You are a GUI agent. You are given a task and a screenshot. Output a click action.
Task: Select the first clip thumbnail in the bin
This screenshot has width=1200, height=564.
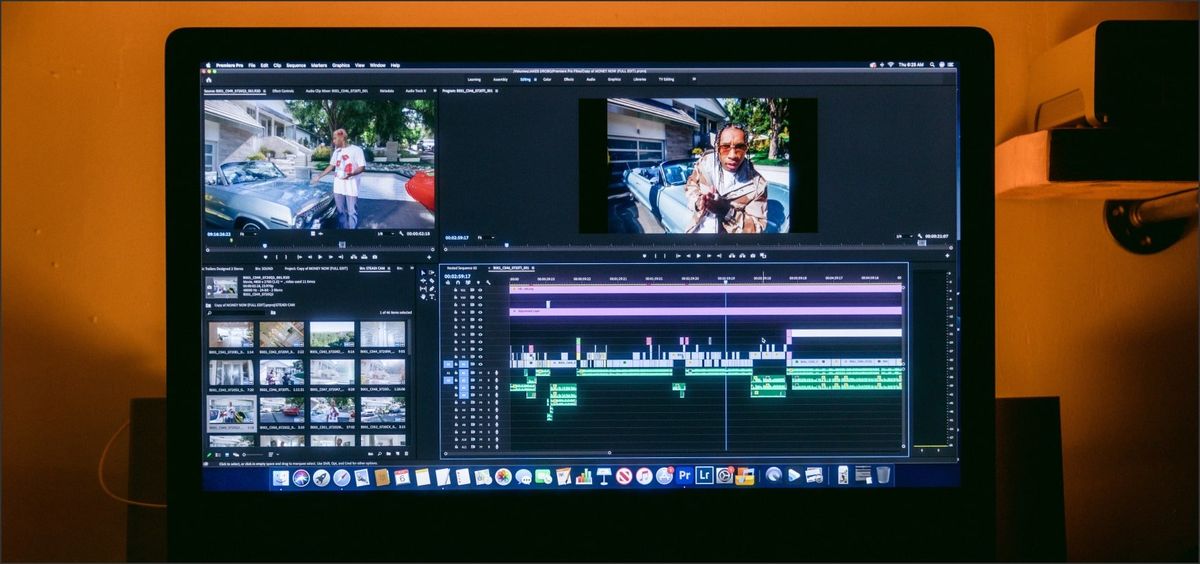coord(231,335)
